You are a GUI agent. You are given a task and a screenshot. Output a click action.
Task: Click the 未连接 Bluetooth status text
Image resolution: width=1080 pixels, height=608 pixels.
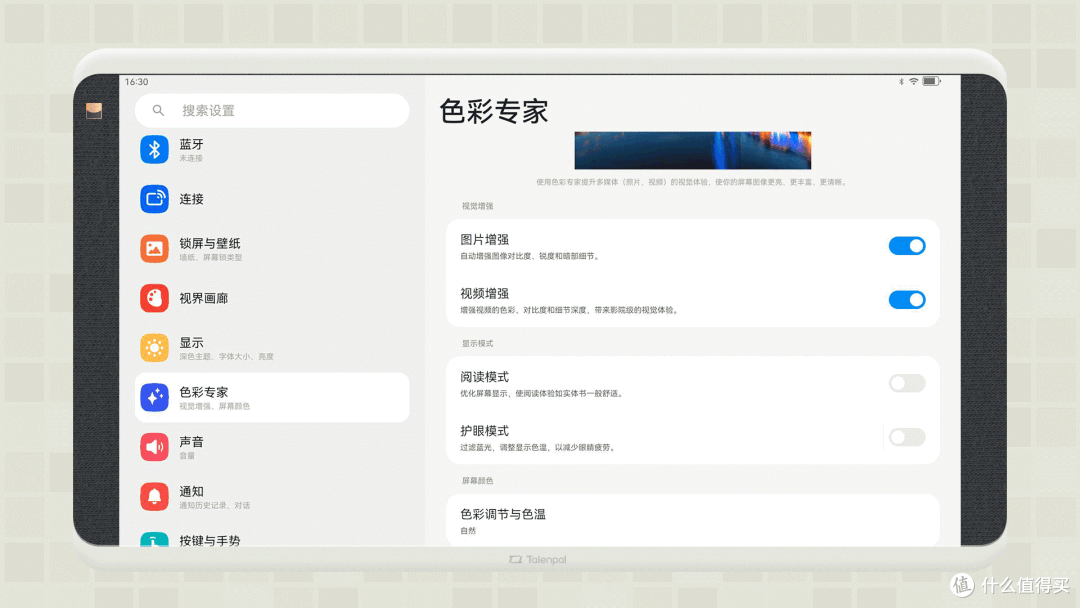tap(191, 158)
